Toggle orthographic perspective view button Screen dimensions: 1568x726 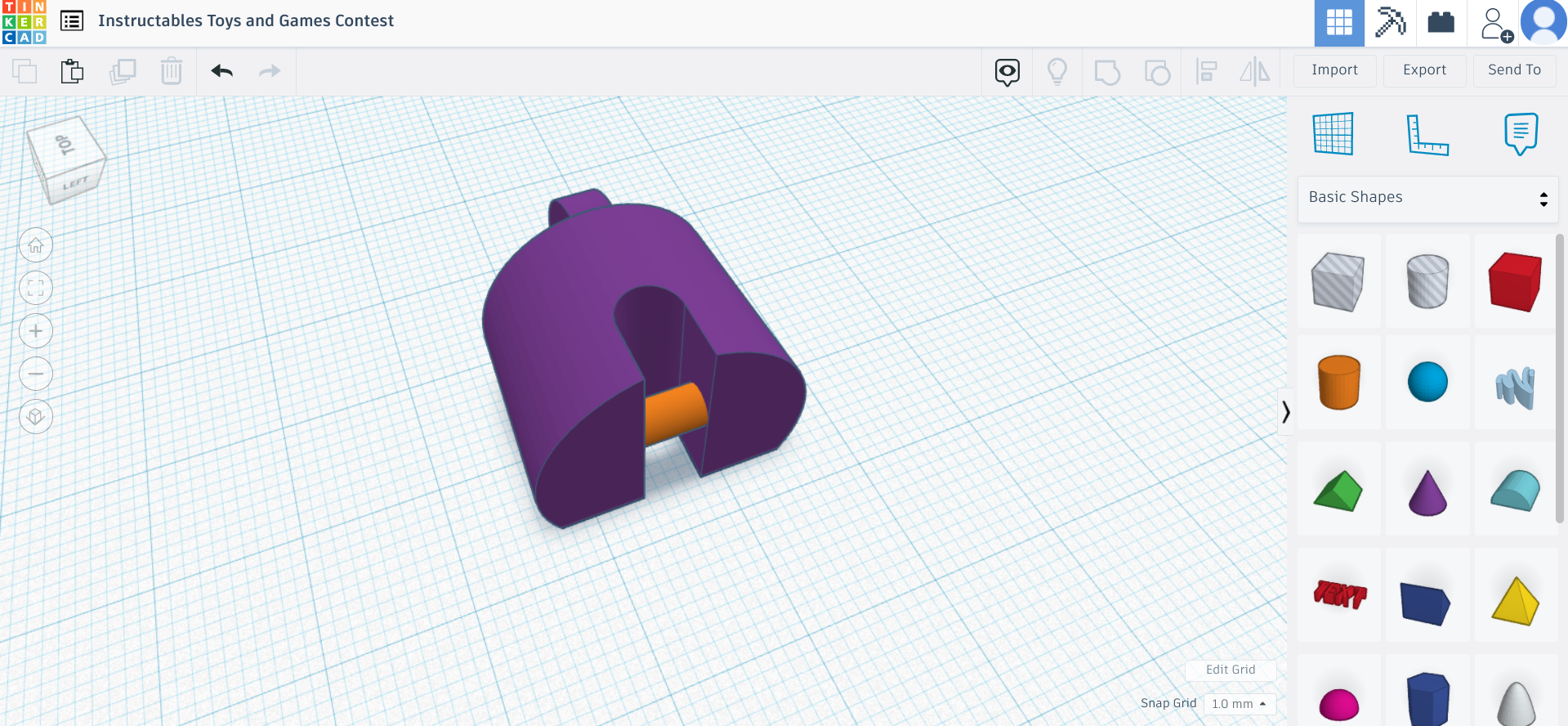tap(36, 417)
